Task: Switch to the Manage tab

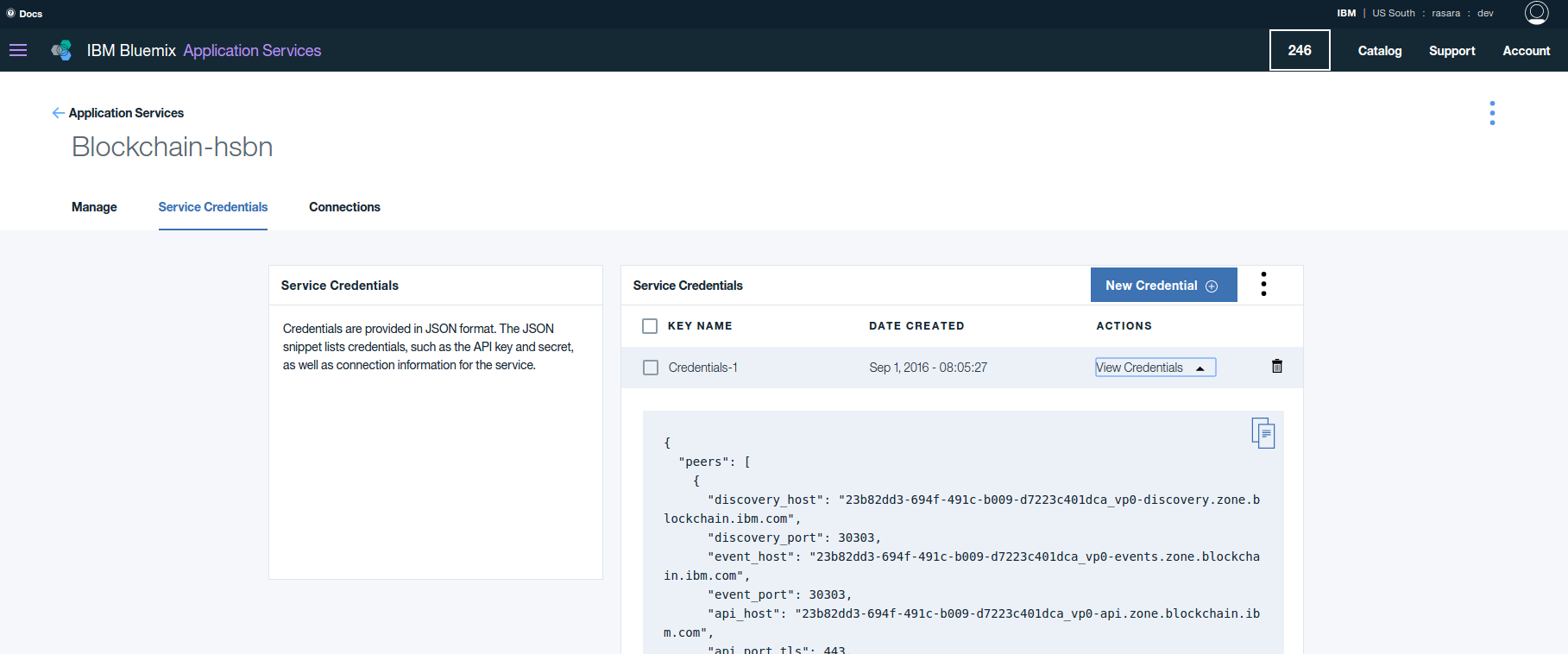Action: 94,207
